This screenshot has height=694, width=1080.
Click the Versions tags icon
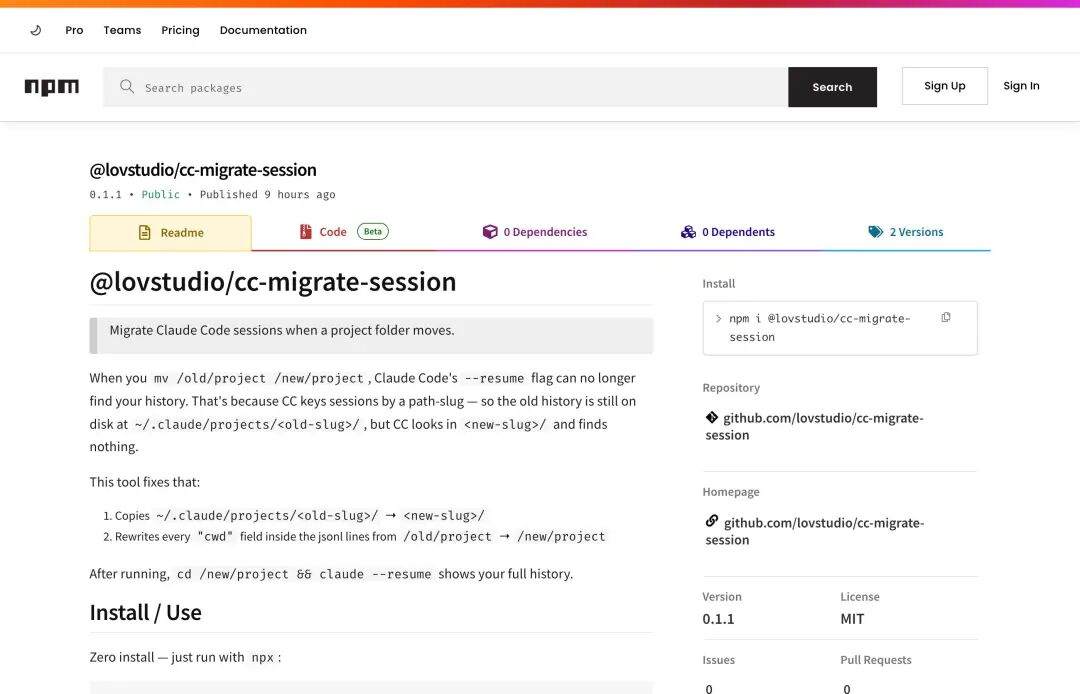[x=875, y=232]
